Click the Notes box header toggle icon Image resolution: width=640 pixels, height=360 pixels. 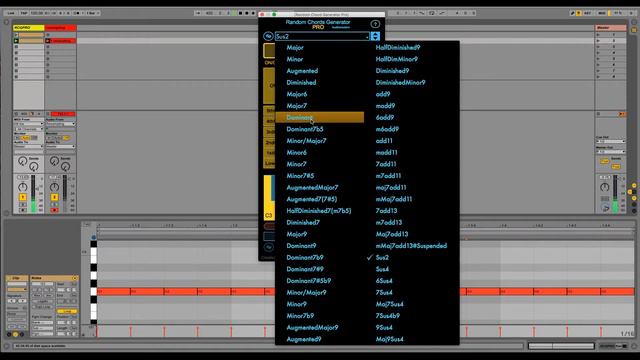(x=74, y=278)
